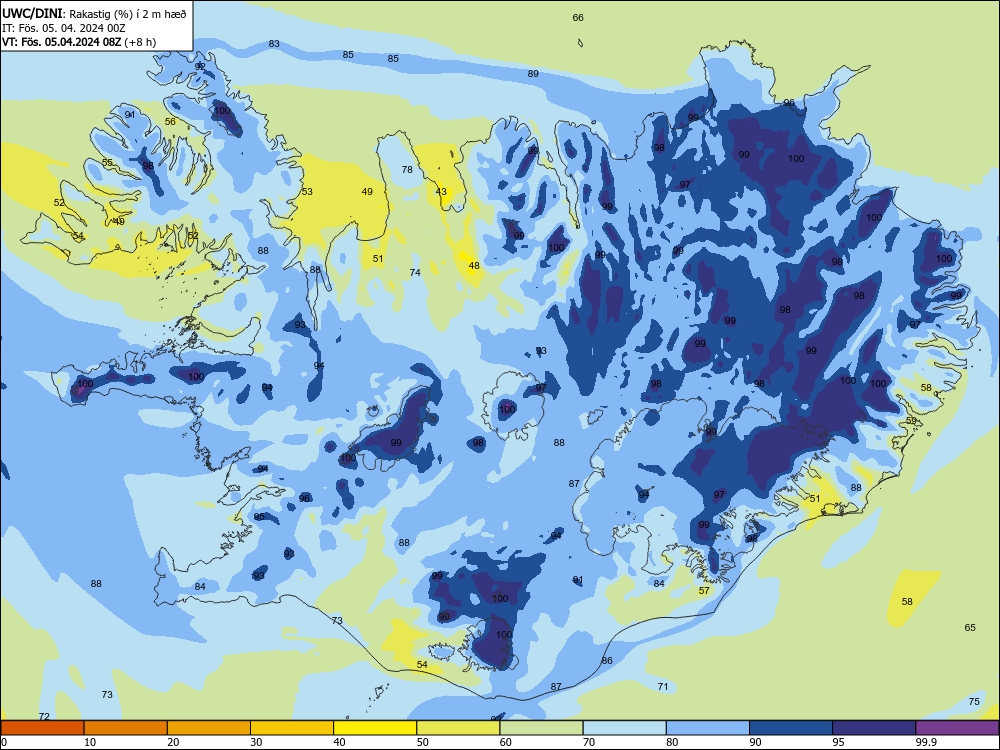Click the bright yellow 40–50 legend swatch
1000x750 pixels.
[375, 728]
